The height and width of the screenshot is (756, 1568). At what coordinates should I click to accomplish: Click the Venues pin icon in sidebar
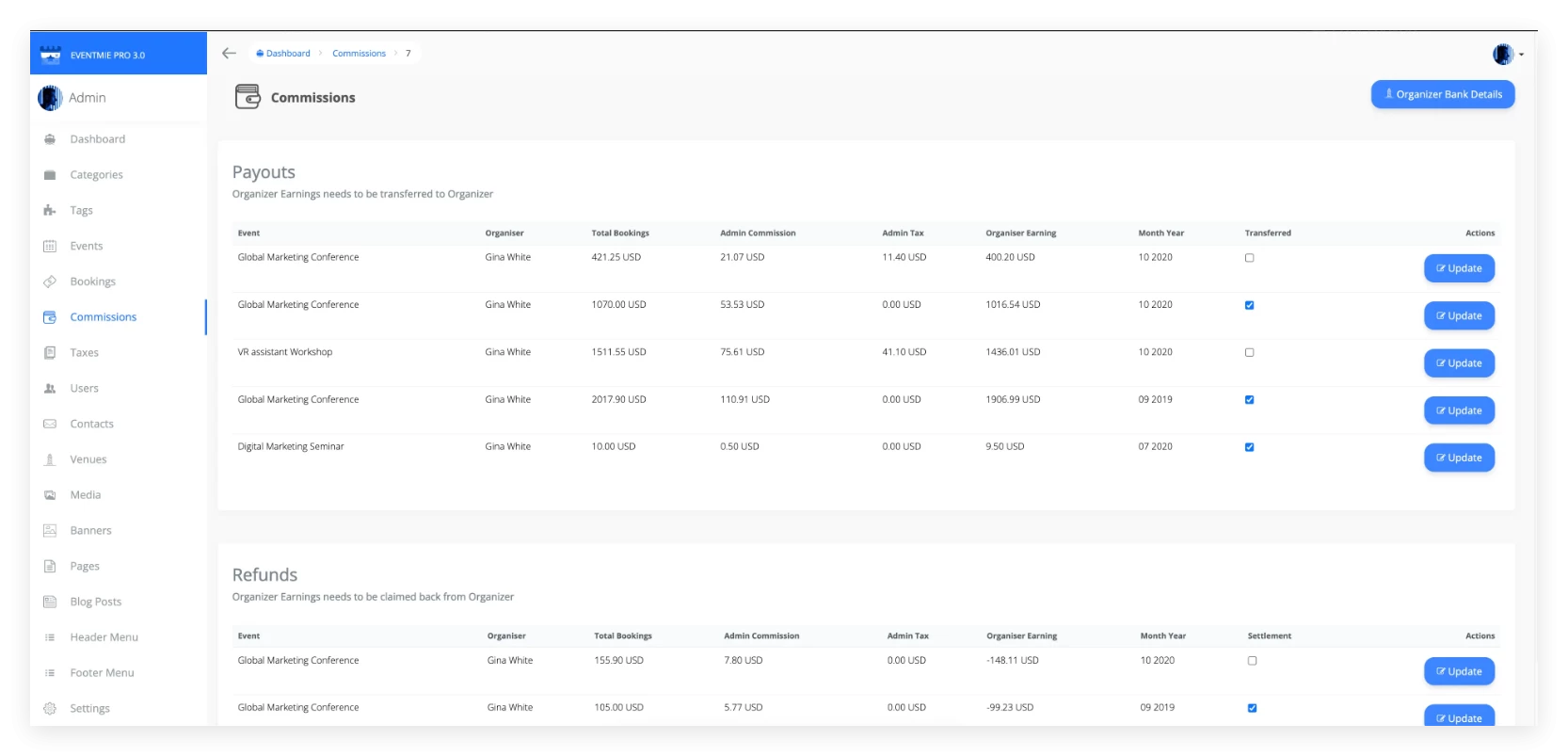50,459
